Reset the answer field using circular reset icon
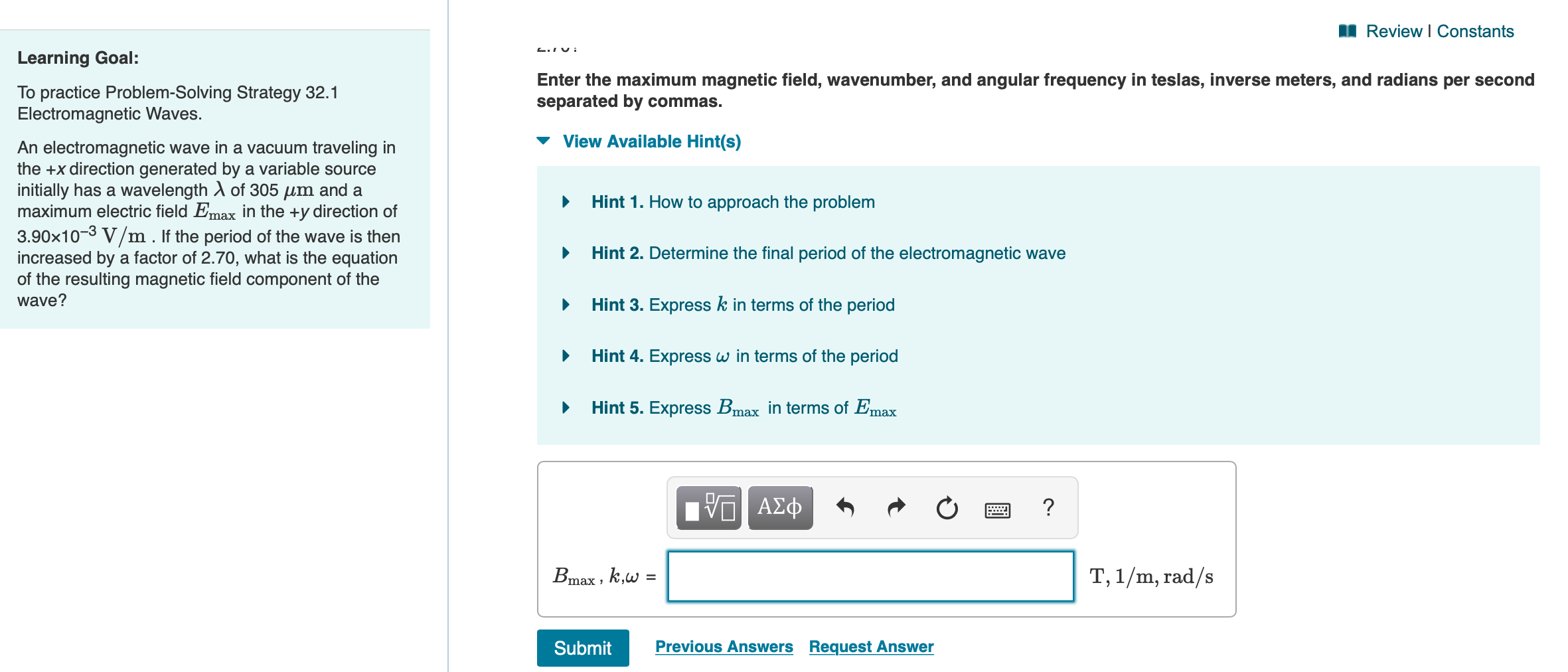1568x672 pixels. (x=945, y=507)
